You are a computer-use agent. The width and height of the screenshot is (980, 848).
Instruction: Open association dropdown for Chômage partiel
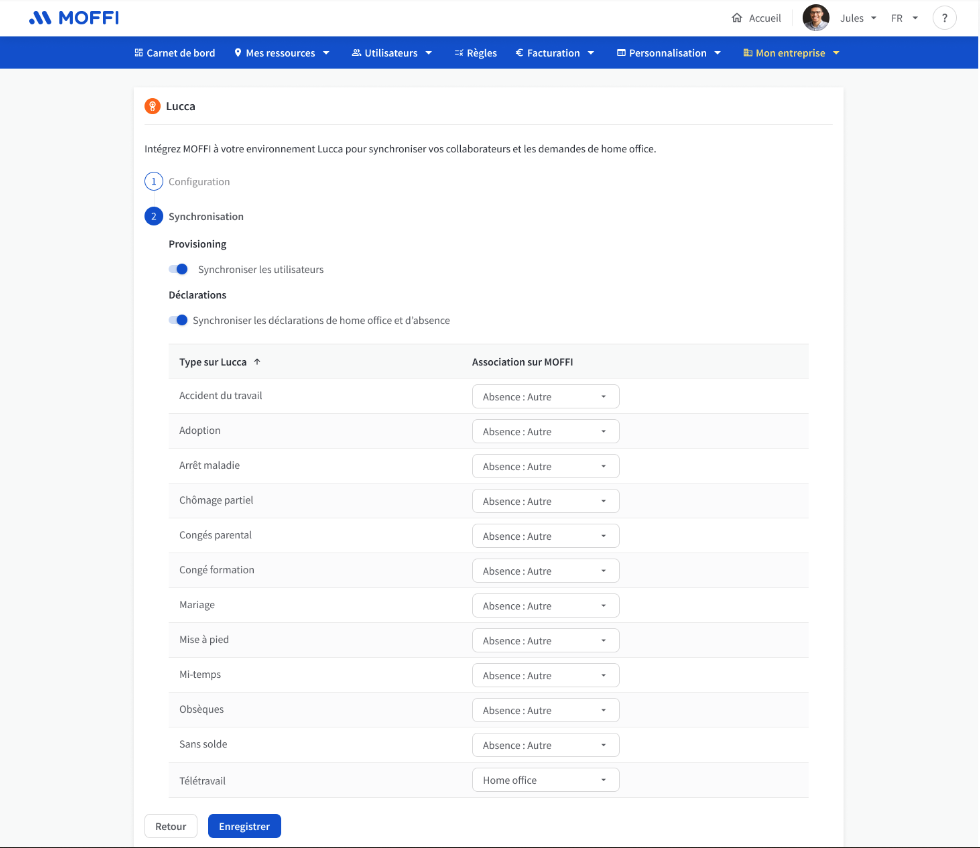coord(546,501)
